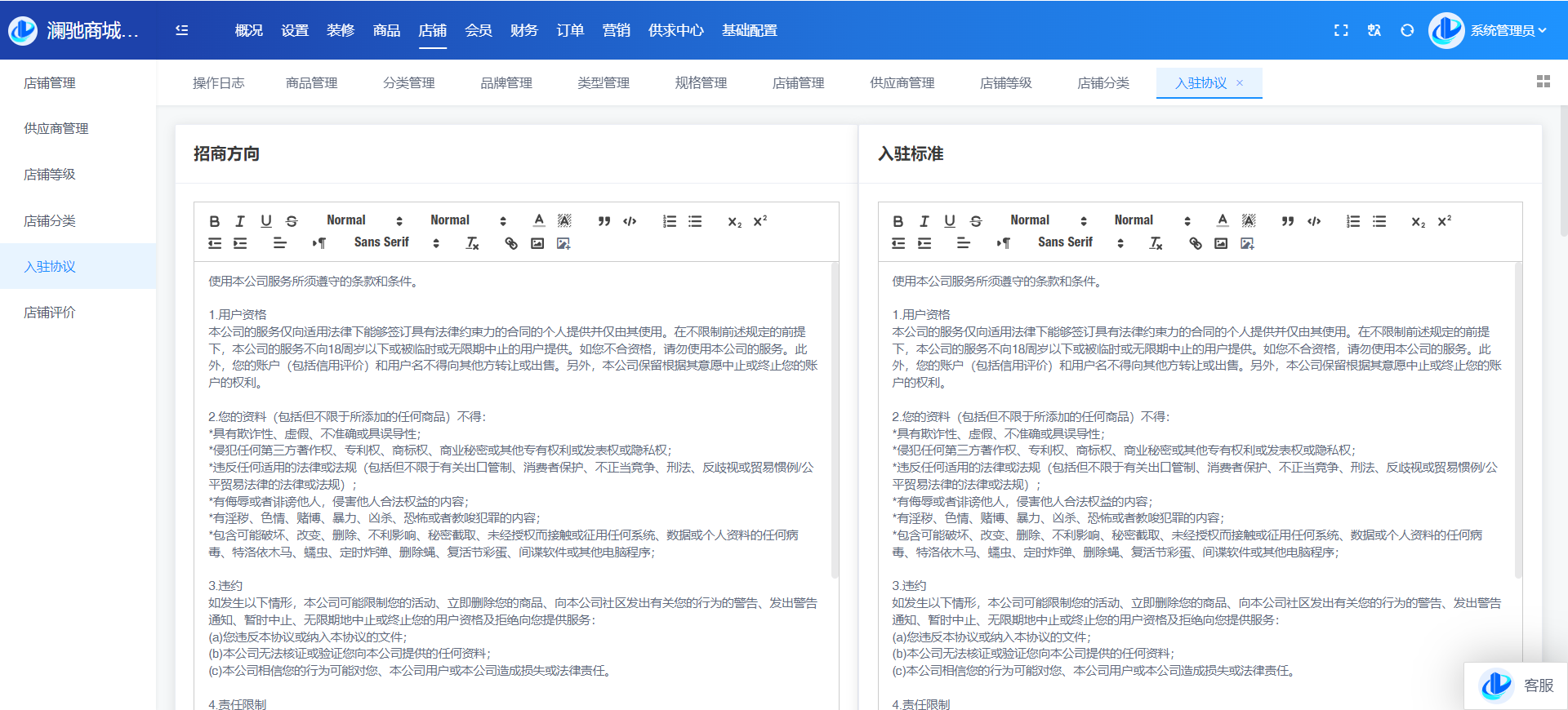1568x710 pixels.
Task: Toggle bold in the 招商方向 editor
Action: 214,221
